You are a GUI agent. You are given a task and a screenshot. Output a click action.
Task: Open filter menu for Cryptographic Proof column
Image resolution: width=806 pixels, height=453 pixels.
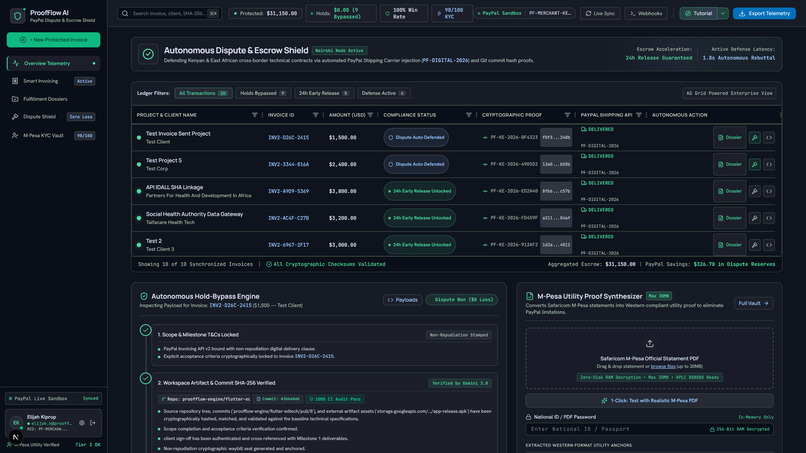567,115
